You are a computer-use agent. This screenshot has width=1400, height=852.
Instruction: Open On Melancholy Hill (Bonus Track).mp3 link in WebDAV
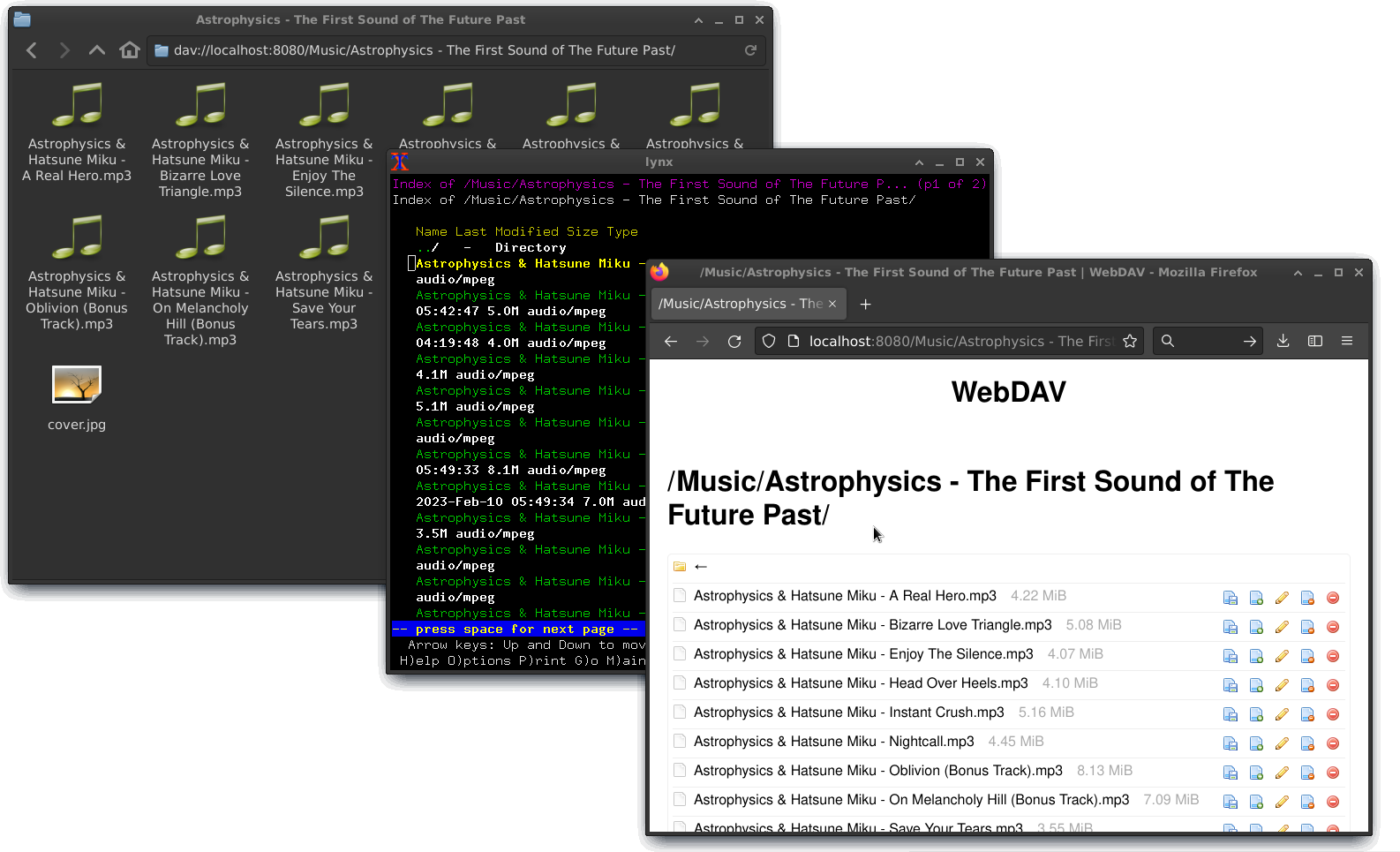[912, 800]
